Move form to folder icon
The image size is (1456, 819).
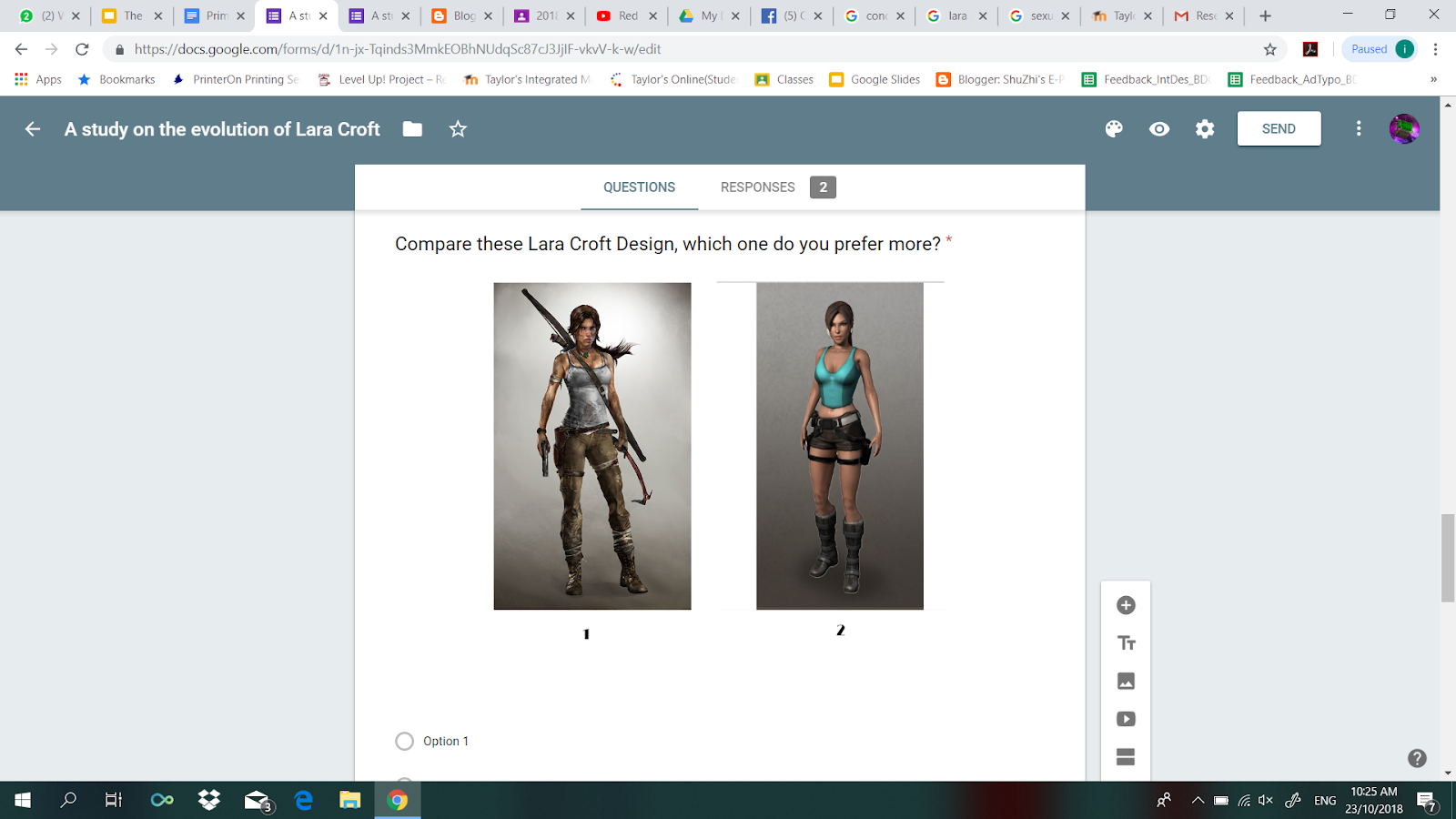tap(412, 129)
